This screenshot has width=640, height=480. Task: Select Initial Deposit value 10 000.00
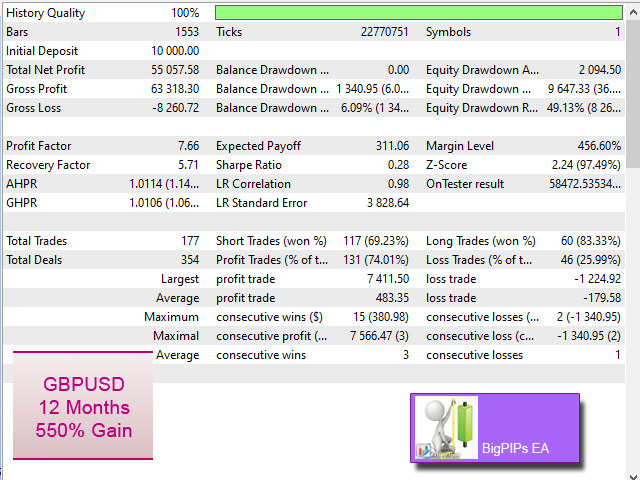coord(175,51)
